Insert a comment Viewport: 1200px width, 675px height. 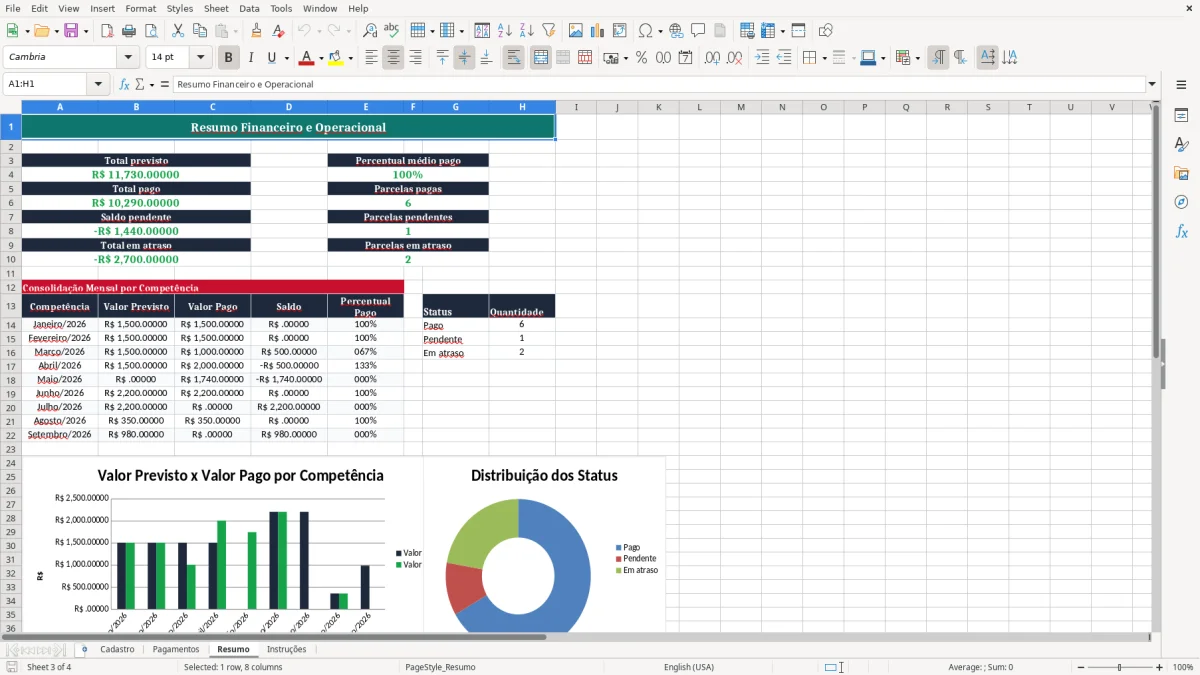(x=698, y=31)
